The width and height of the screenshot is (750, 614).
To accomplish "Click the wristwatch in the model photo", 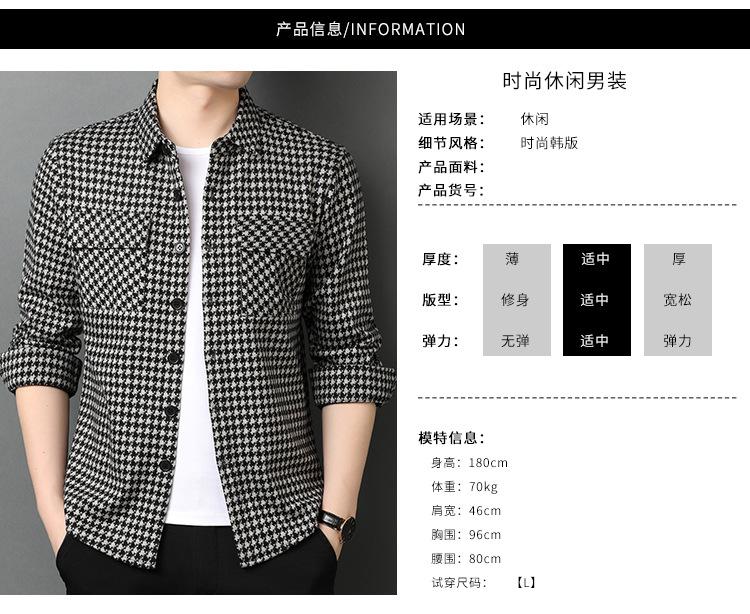I will [338, 522].
